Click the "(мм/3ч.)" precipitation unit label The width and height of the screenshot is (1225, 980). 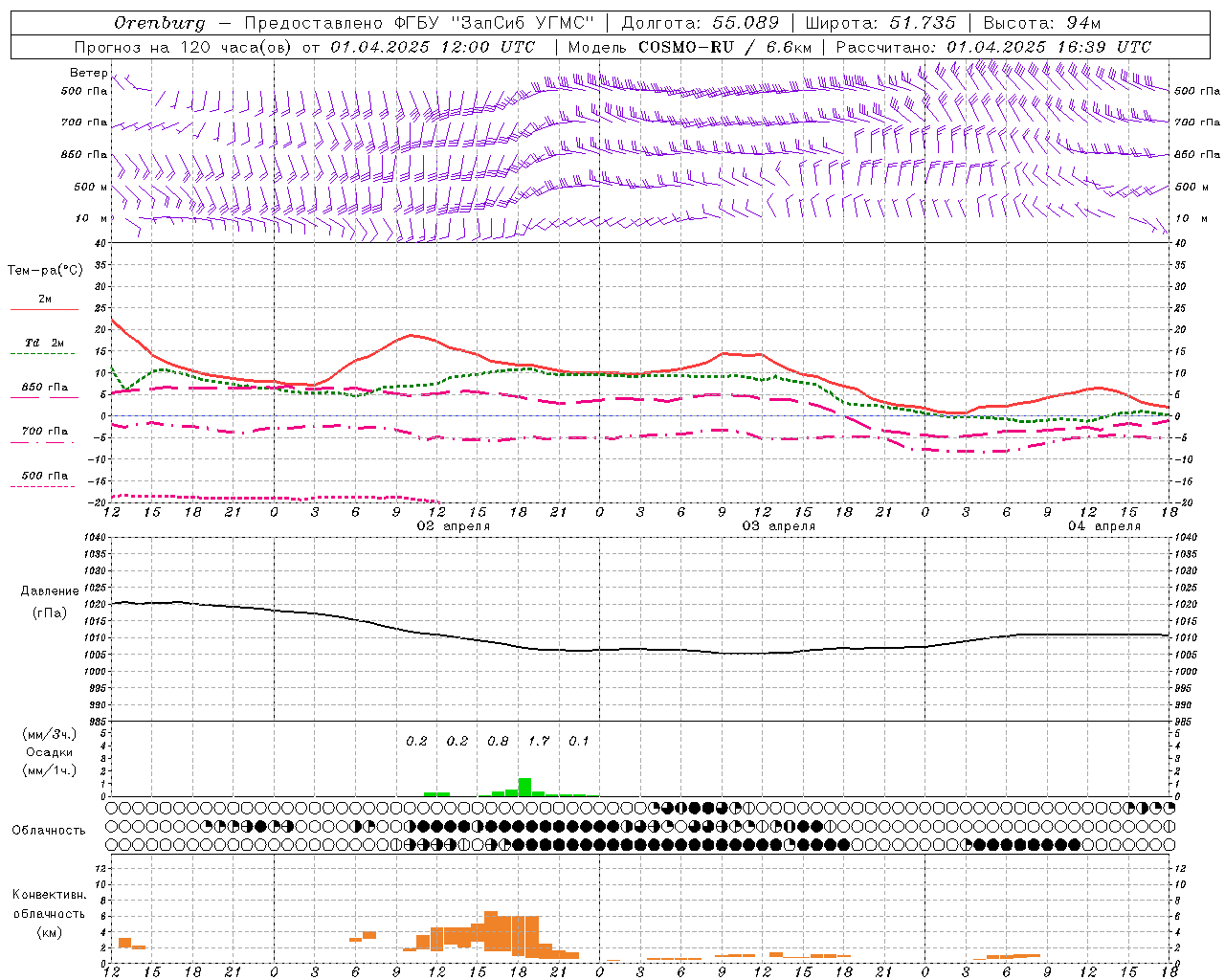[x=50, y=735]
